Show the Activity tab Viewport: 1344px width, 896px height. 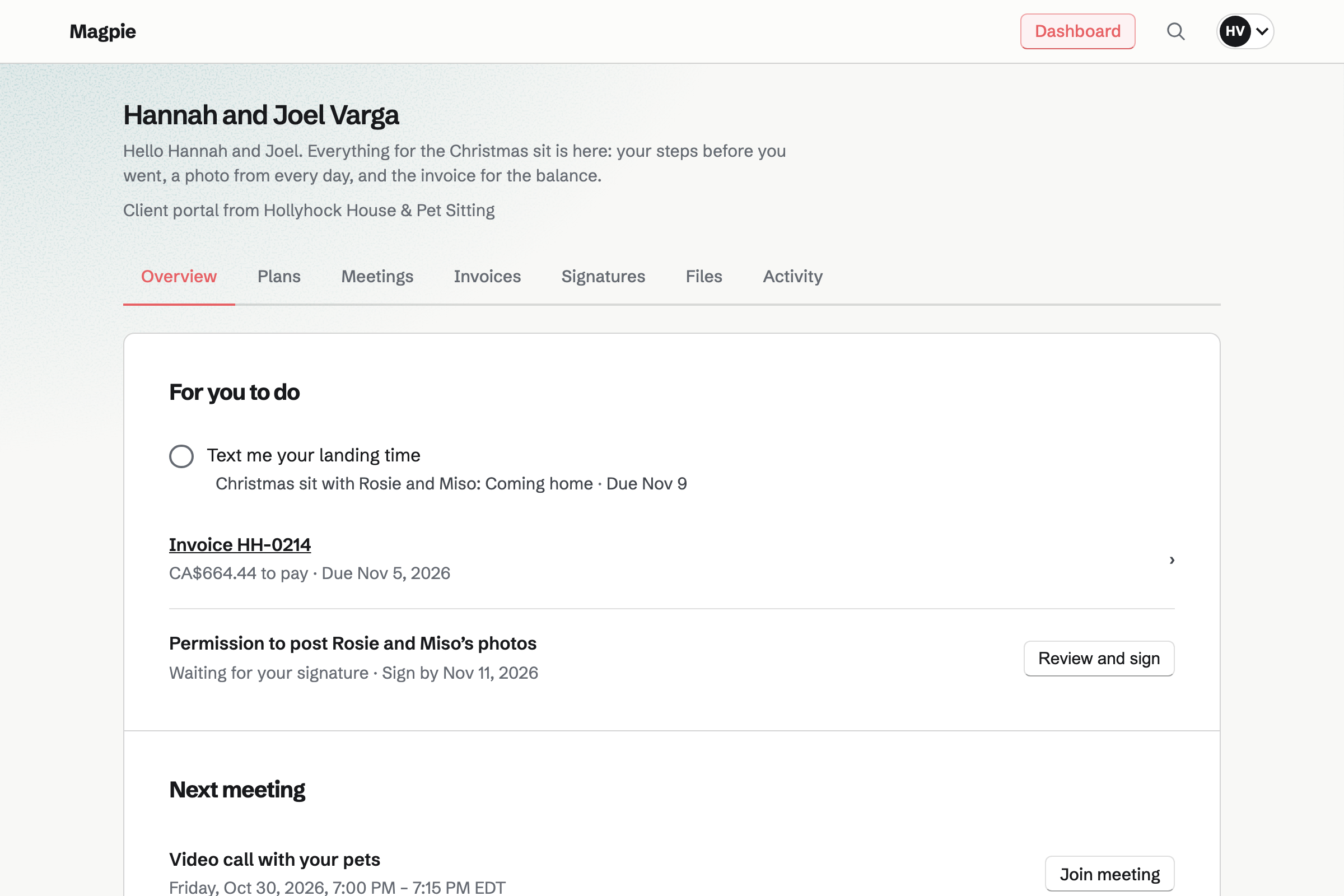792,277
